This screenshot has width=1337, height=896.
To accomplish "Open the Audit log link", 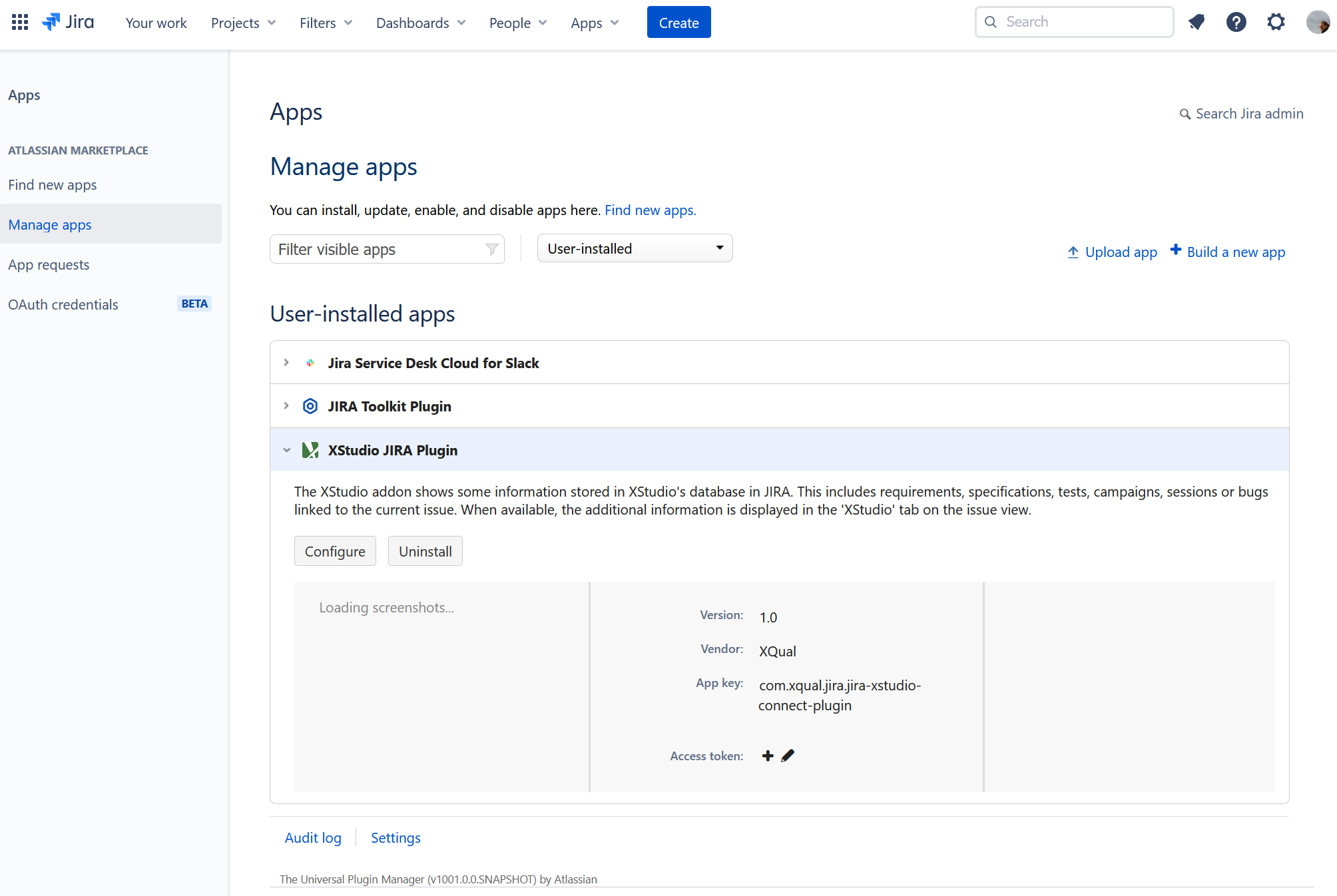I will (x=313, y=838).
